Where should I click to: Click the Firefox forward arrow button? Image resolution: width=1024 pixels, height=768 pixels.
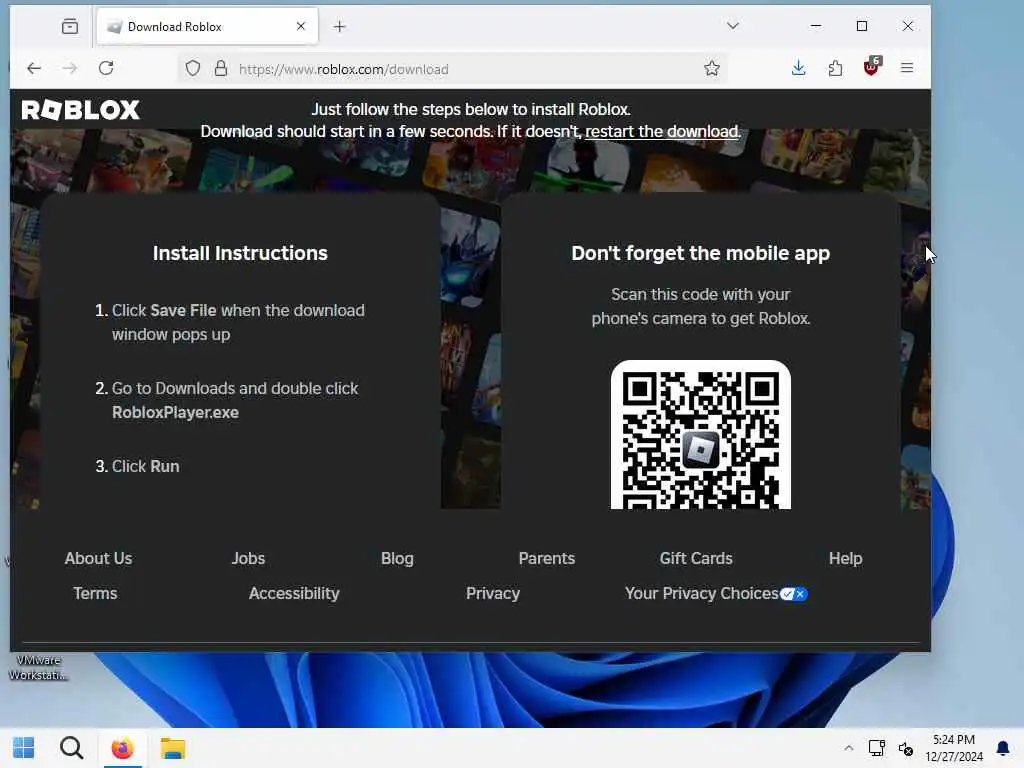tap(70, 68)
